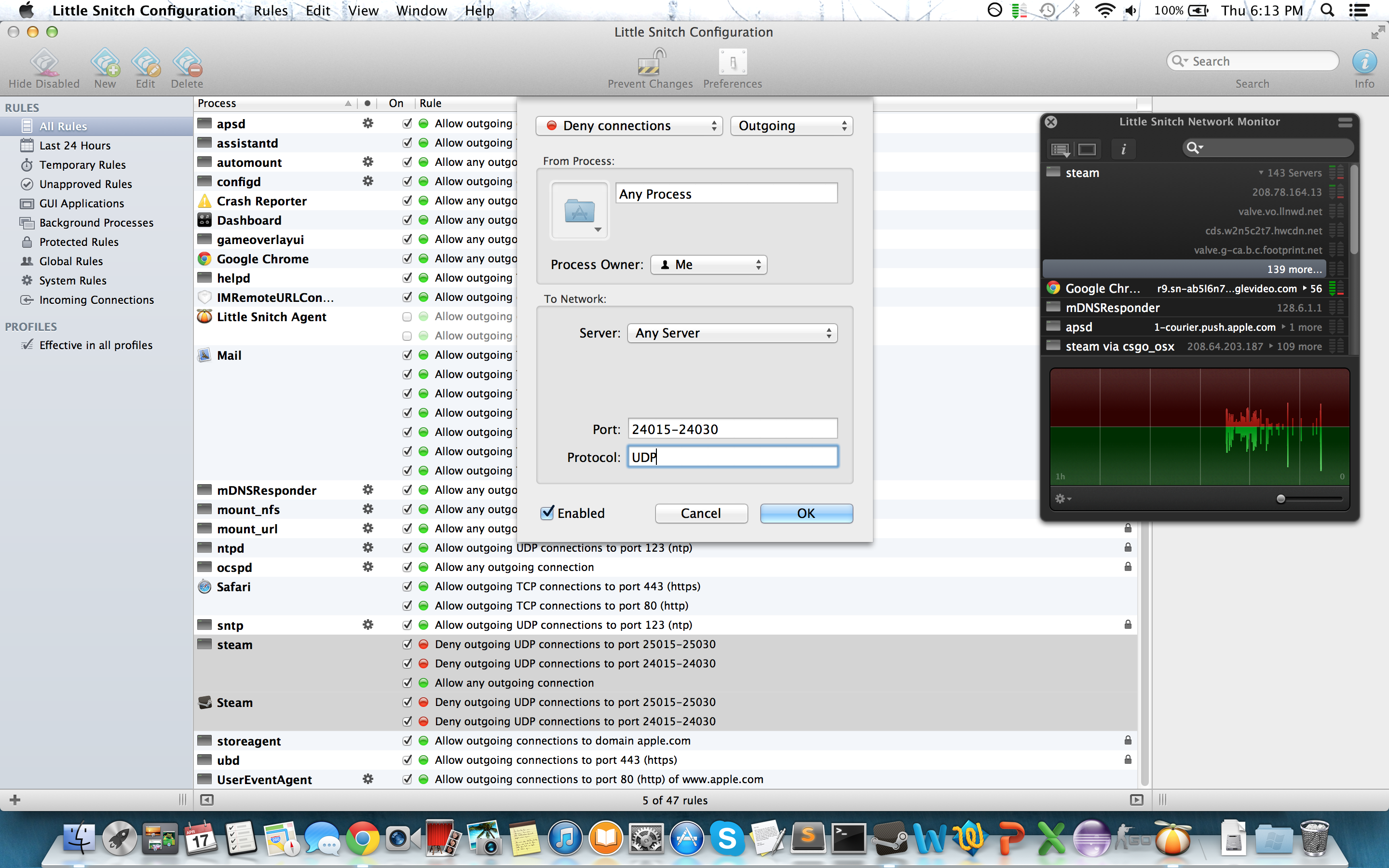Screen dimensions: 1389x868
Task: Open the Any Server dropdown
Action: (733, 333)
